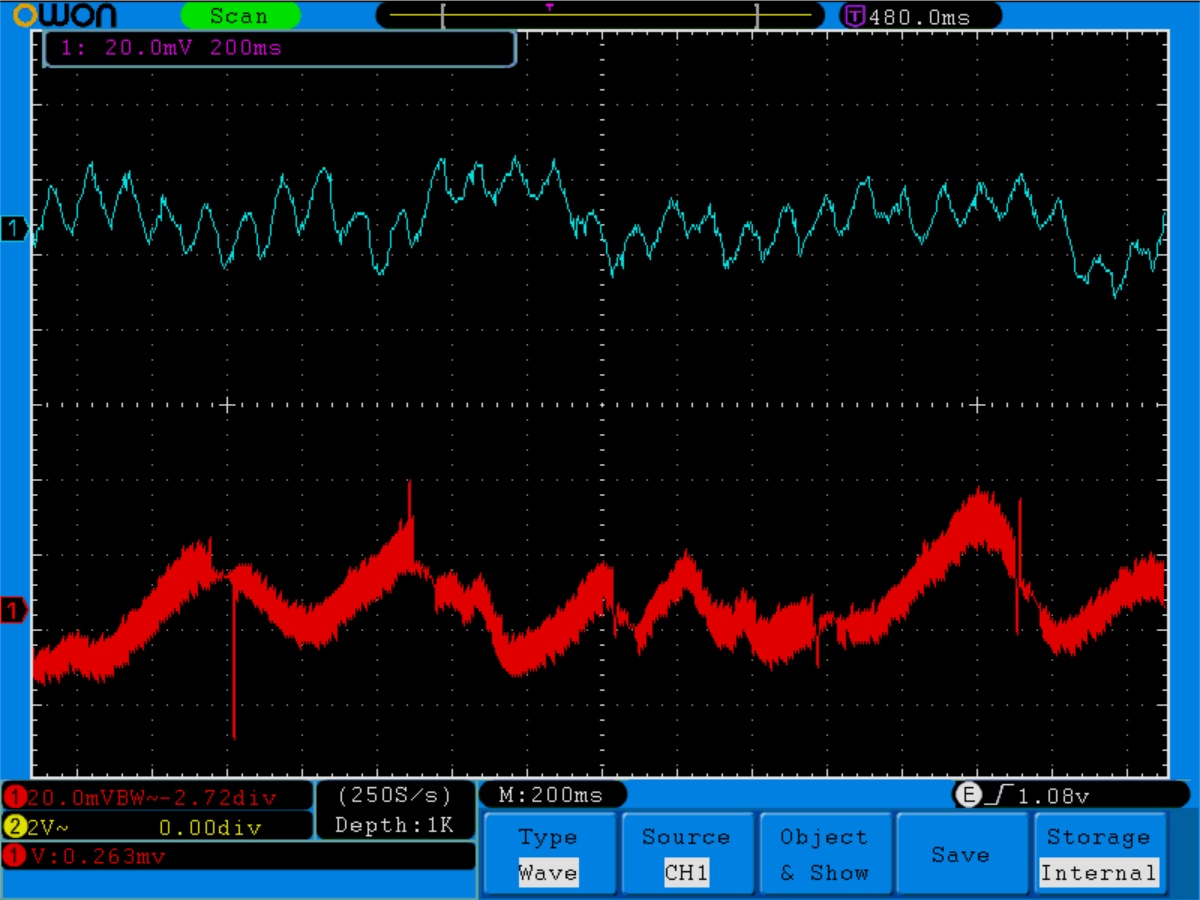The height and width of the screenshot is (900, 1200).
Task: Click the red CH1 ground level marker
Action: [14, 609]
